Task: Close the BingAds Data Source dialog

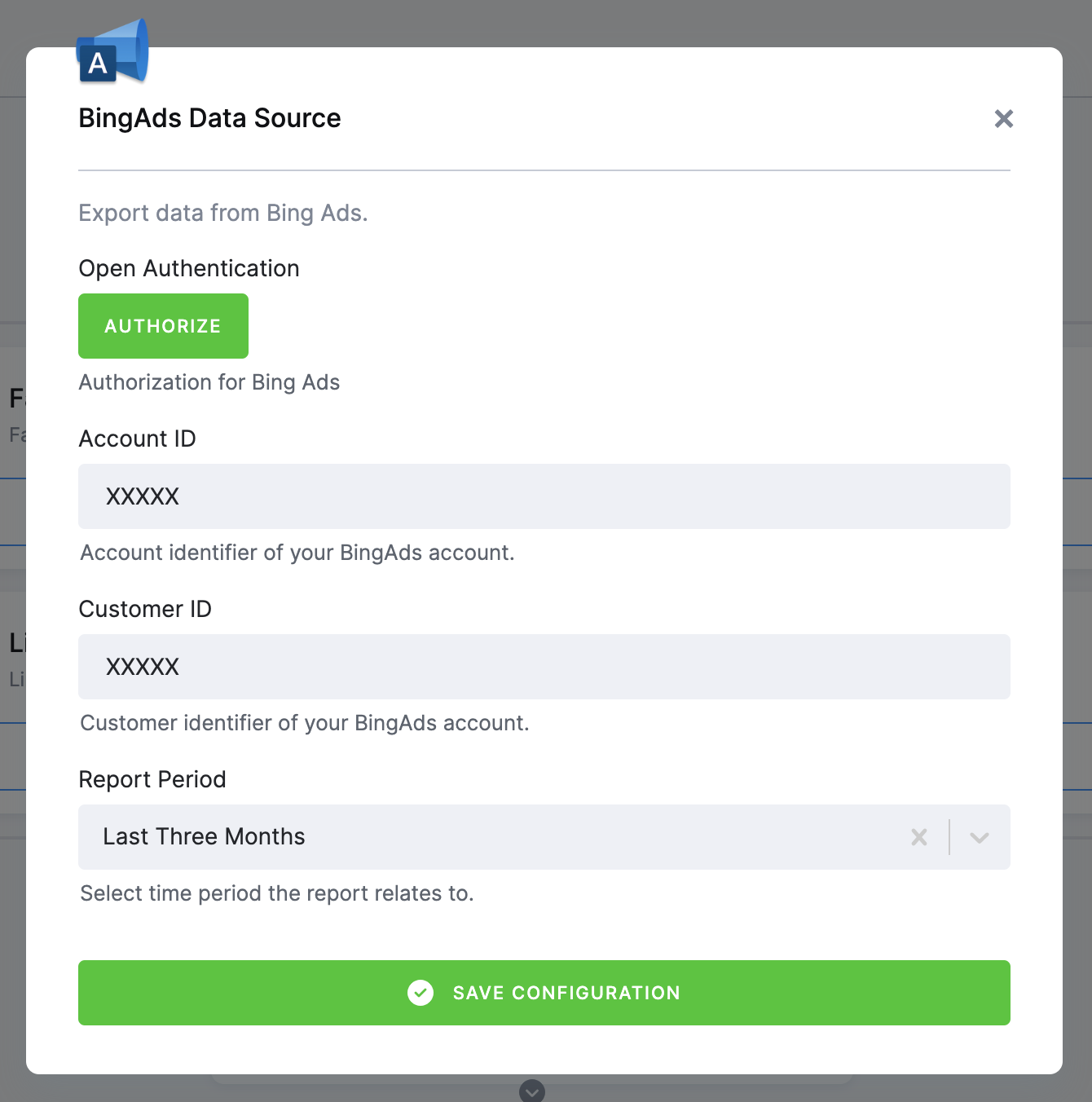Action: 1003,119
